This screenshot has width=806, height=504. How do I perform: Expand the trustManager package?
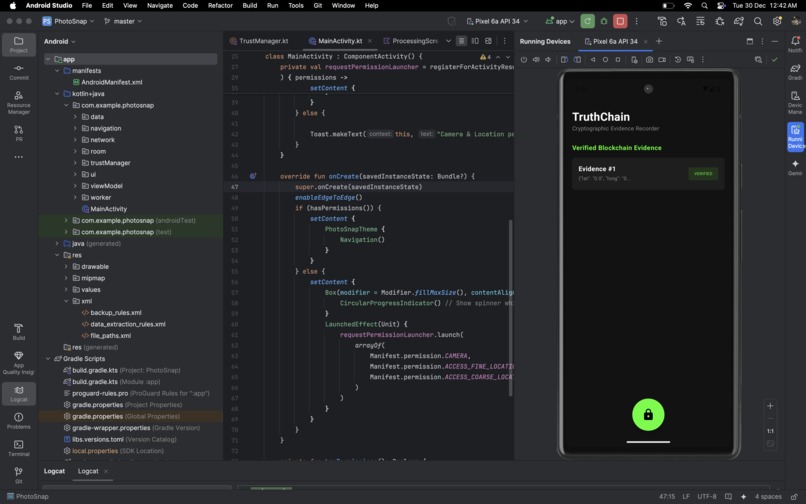pyautogui.click(x=75, y=163)
